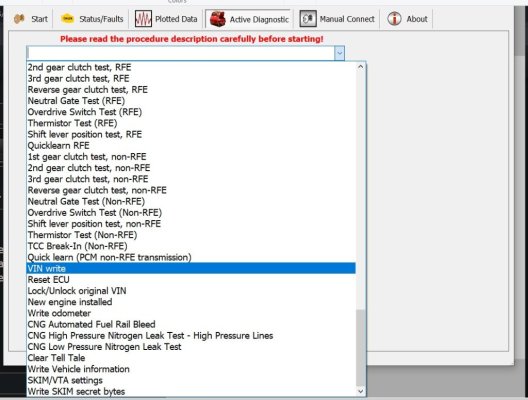Click the About info icon
Image resolution: width=528 pixels, height=400 pixels.
point(394,19)
